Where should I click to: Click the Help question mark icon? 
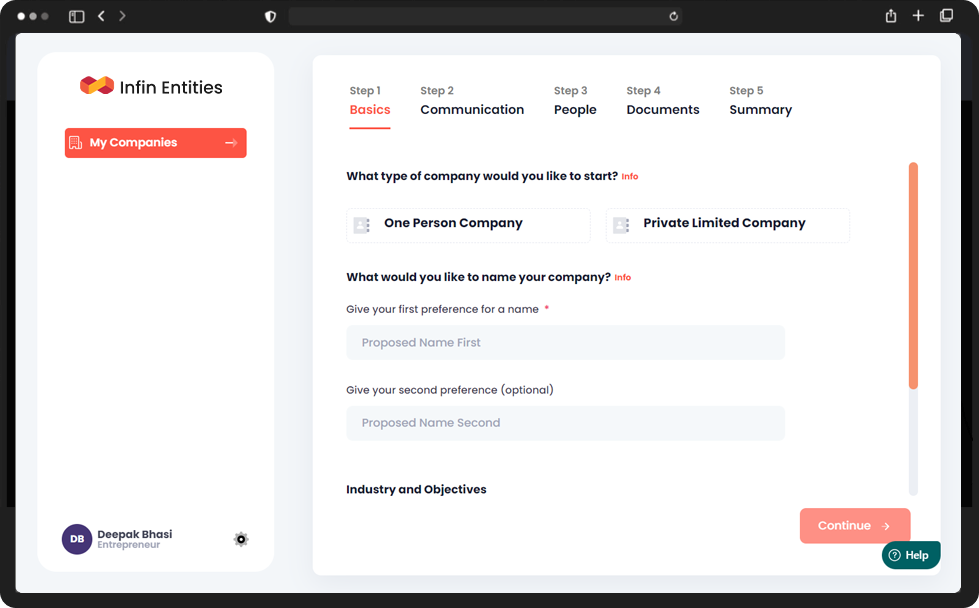895,555
